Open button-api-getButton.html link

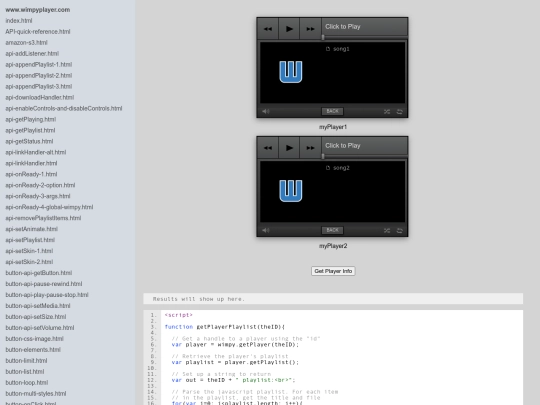[x=39, y=273]
